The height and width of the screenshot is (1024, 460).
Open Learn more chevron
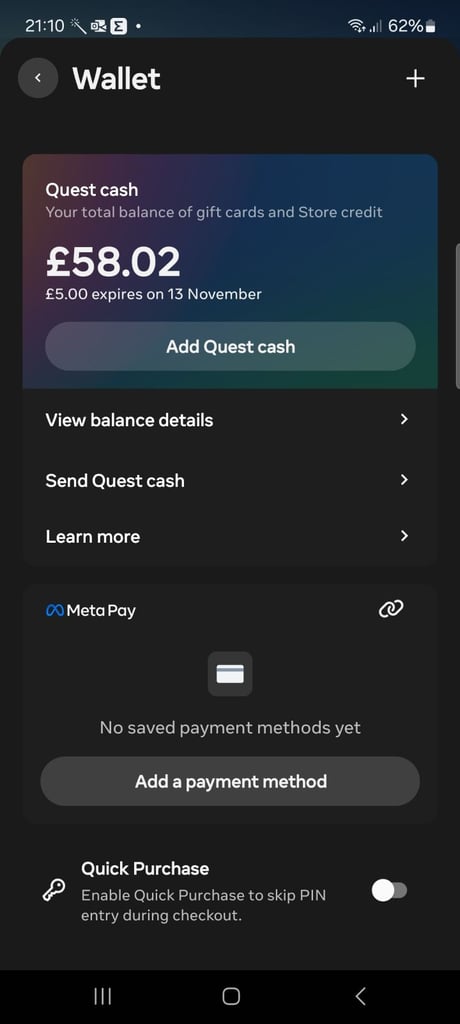click(404, 536)
